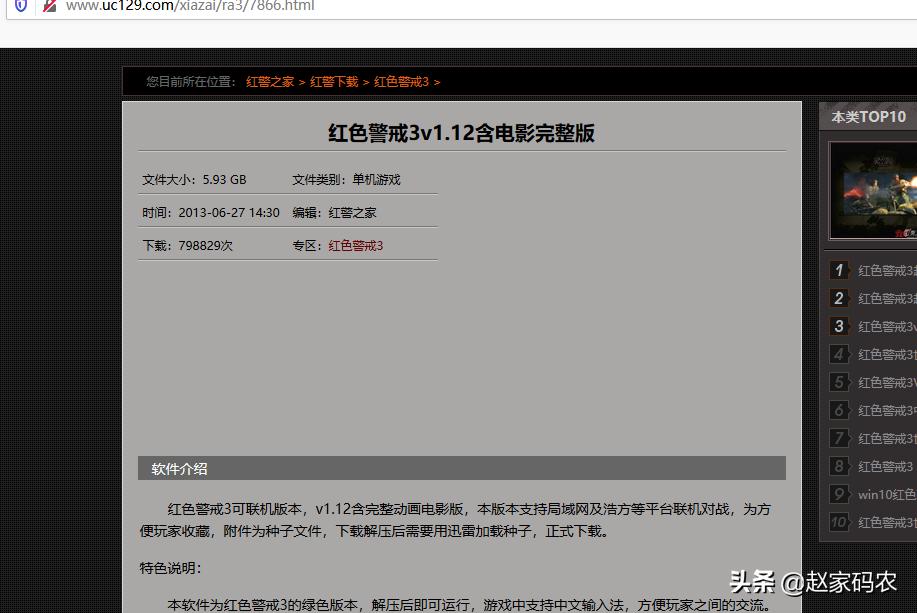
Task: Select the 本类TOP10 sidebar header tab
Action: pyautogui.click(x=868, y=117)
